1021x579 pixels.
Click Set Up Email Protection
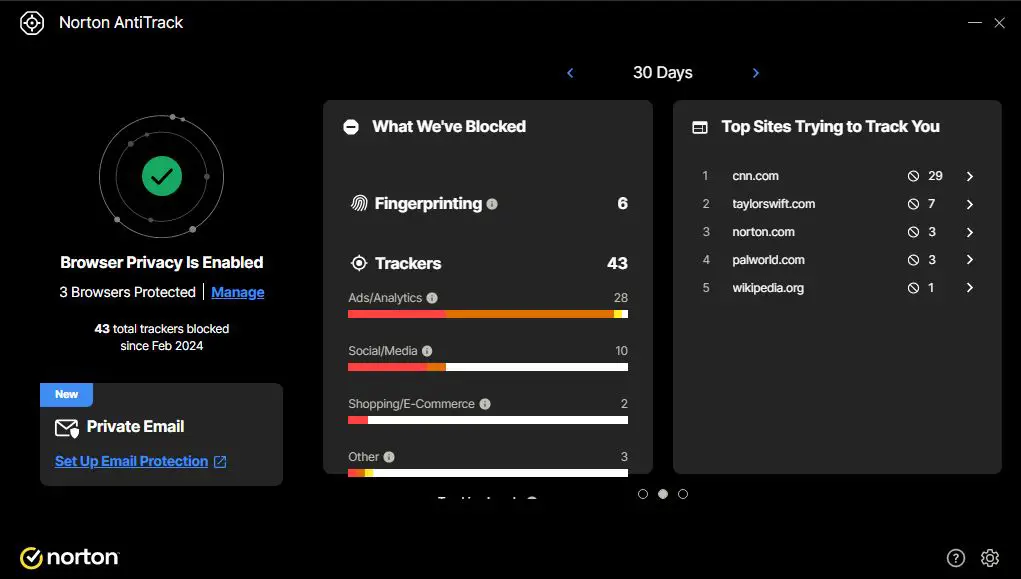pos(132,460)
